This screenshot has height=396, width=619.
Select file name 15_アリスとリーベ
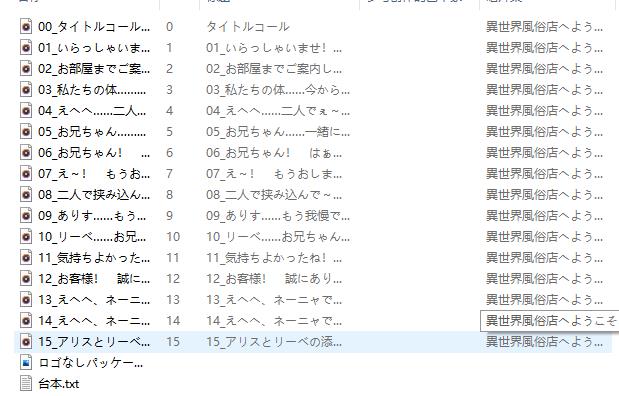(94, 342)
